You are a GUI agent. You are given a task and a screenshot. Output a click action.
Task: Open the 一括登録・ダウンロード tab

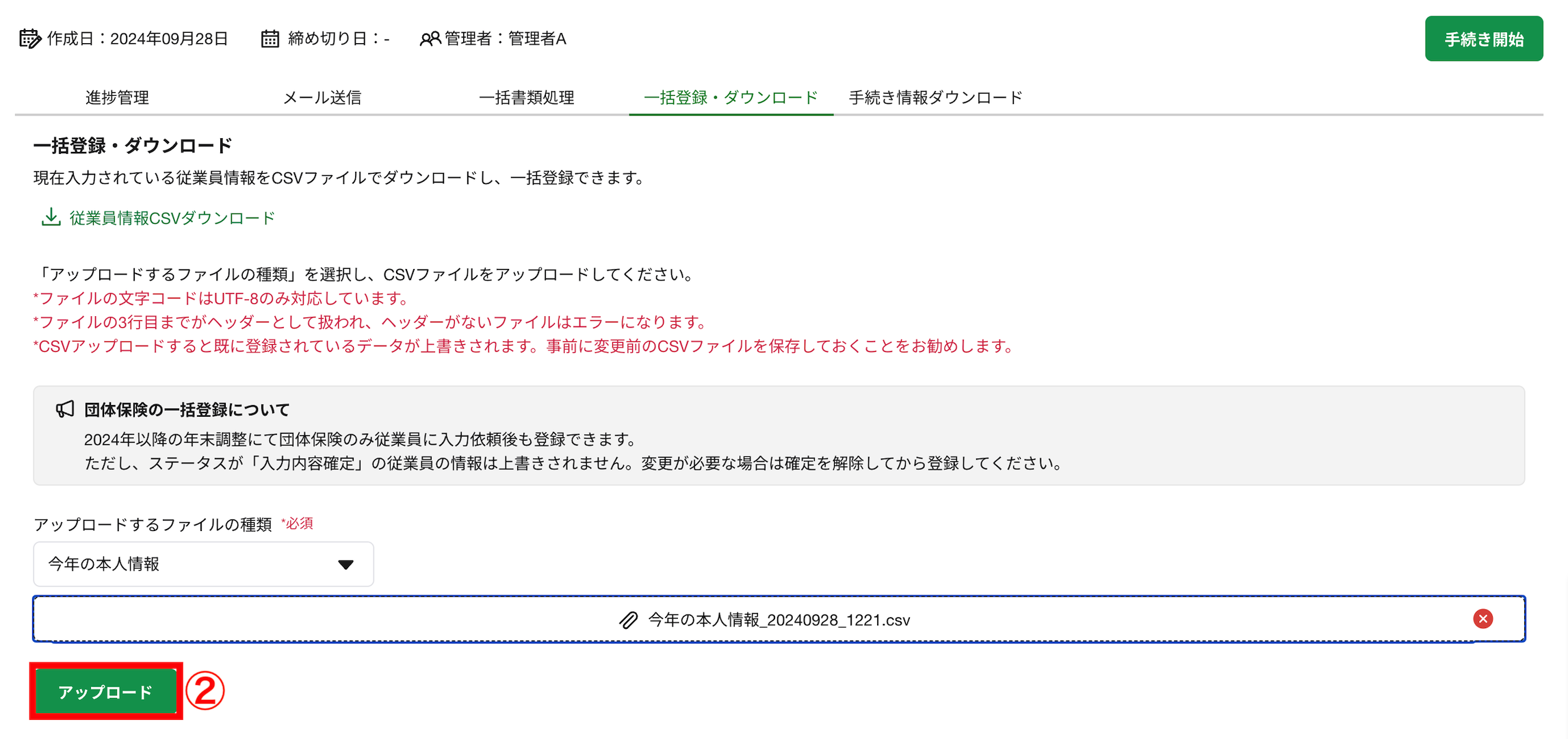tap(731, 97)
